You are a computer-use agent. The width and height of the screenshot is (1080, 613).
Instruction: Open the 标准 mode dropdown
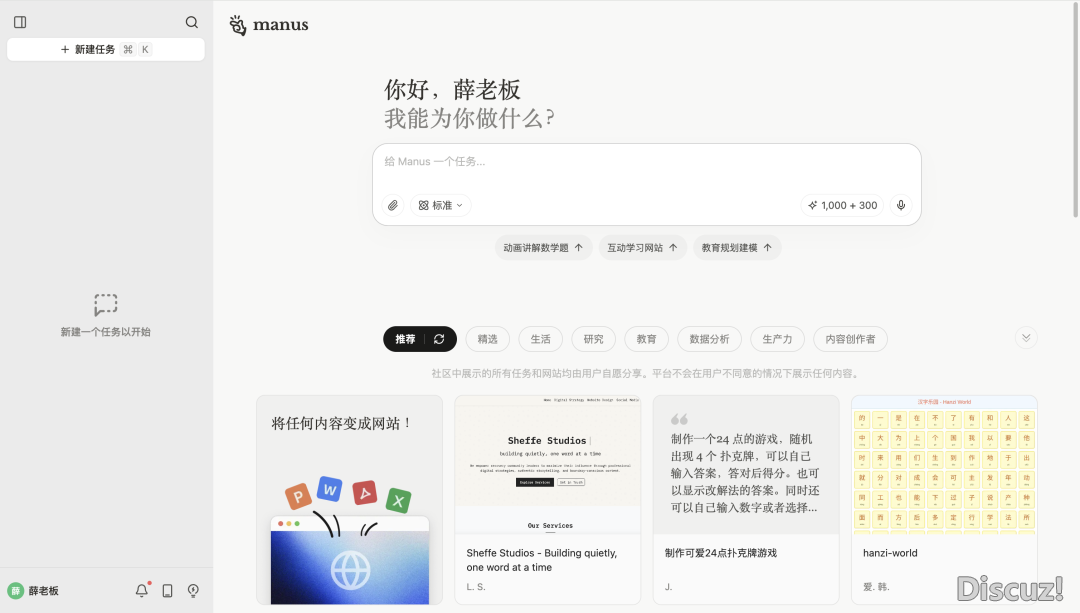point(441,205)
